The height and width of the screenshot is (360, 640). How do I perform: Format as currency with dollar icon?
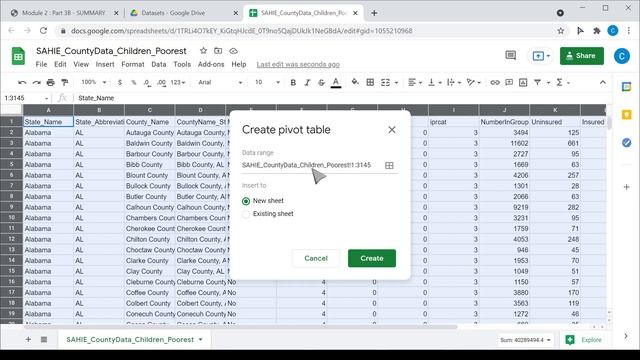pyautogui.click(x=120, y=82)
